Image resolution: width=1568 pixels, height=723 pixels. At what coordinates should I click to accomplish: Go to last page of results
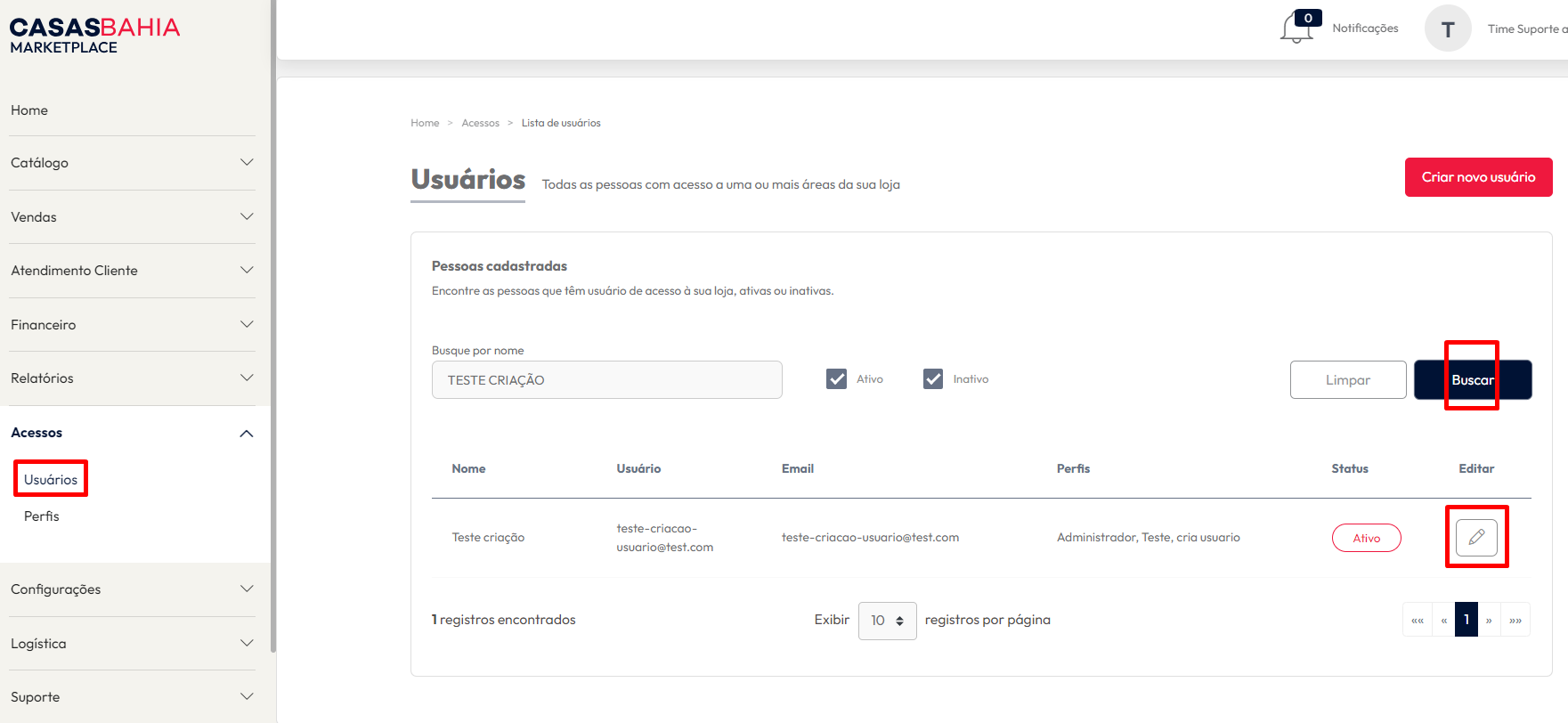click(x=1515, y=620)
